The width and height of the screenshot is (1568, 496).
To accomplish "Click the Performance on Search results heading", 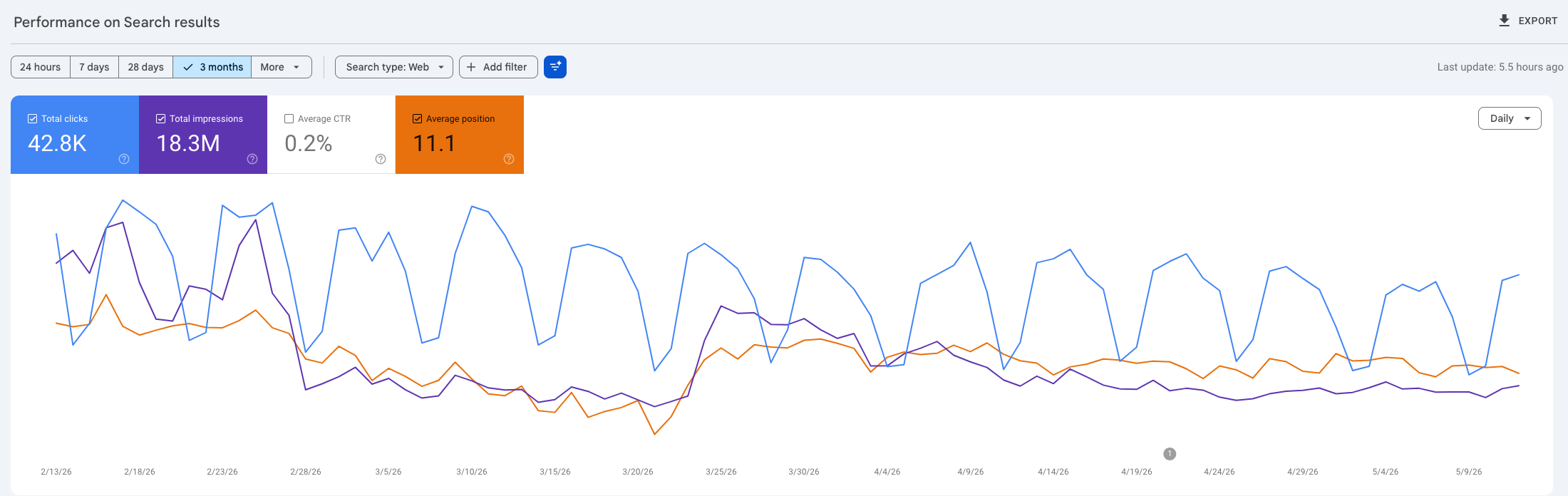I will click(x=117, y=22).
